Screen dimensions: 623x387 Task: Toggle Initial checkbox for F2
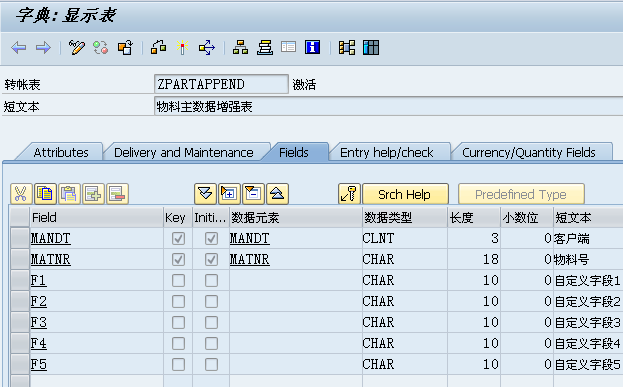click(x=211, y=302)
